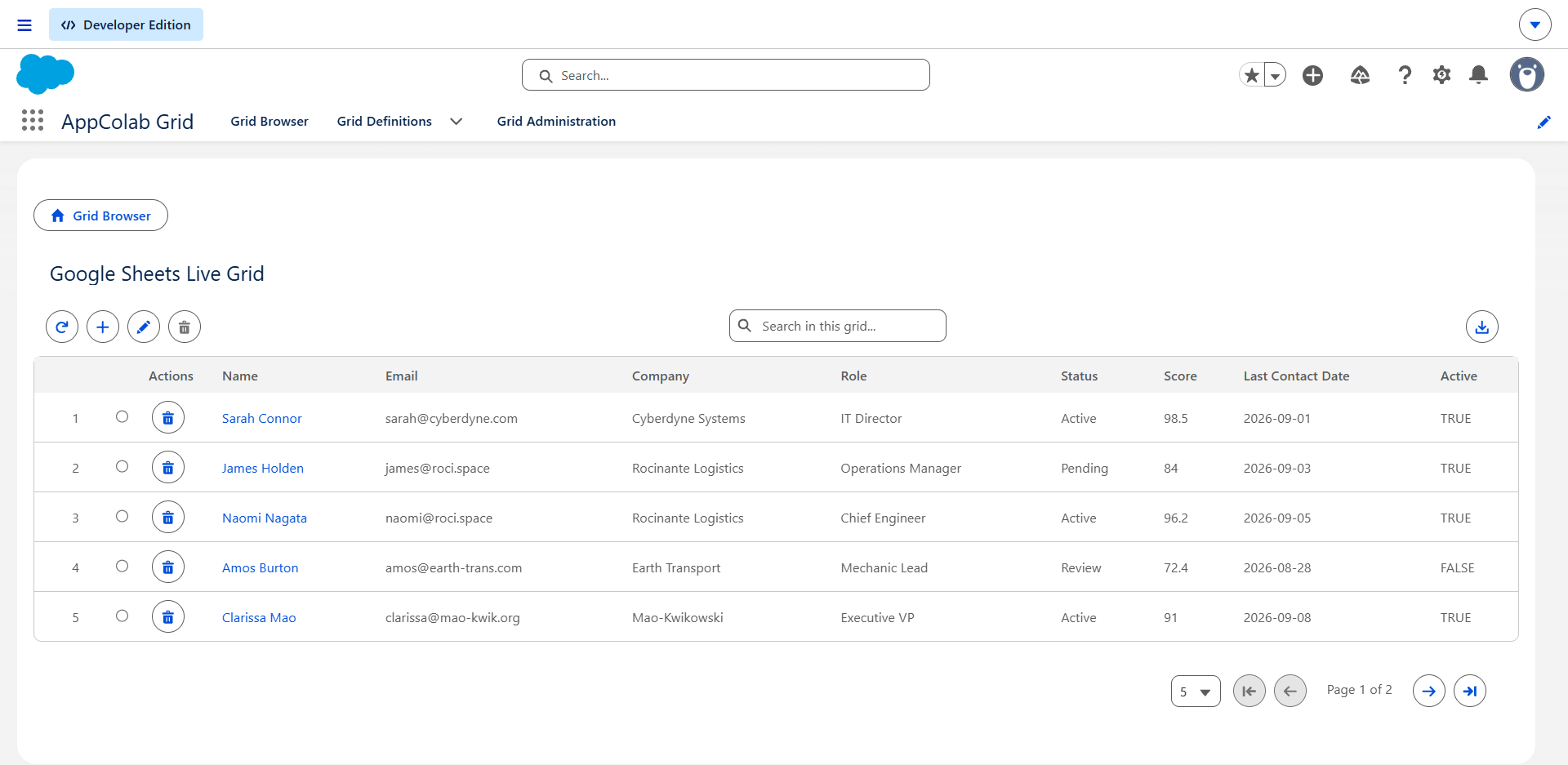Delete the Amos Burton row
1568x765 pixels.
click(168, 567)
